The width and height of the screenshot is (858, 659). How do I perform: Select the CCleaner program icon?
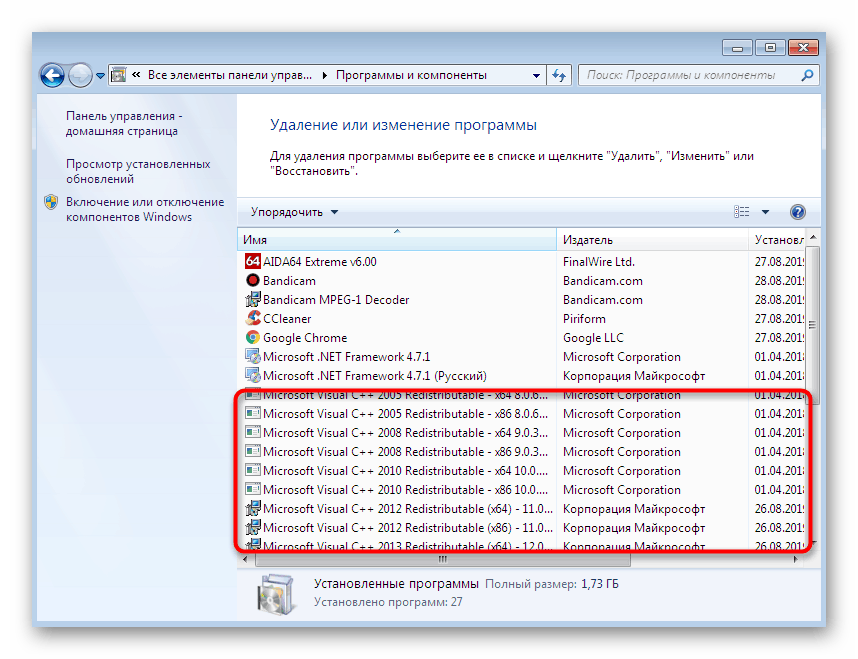coord(252,318)
